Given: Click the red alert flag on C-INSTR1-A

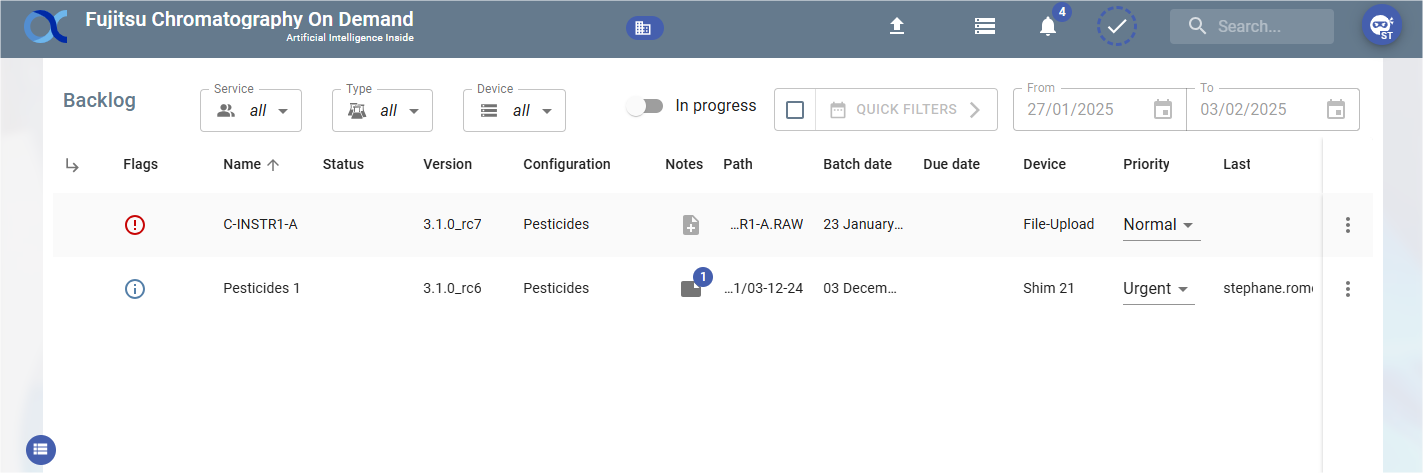Looking at the screenshot, I should click(x=135, y=225).
